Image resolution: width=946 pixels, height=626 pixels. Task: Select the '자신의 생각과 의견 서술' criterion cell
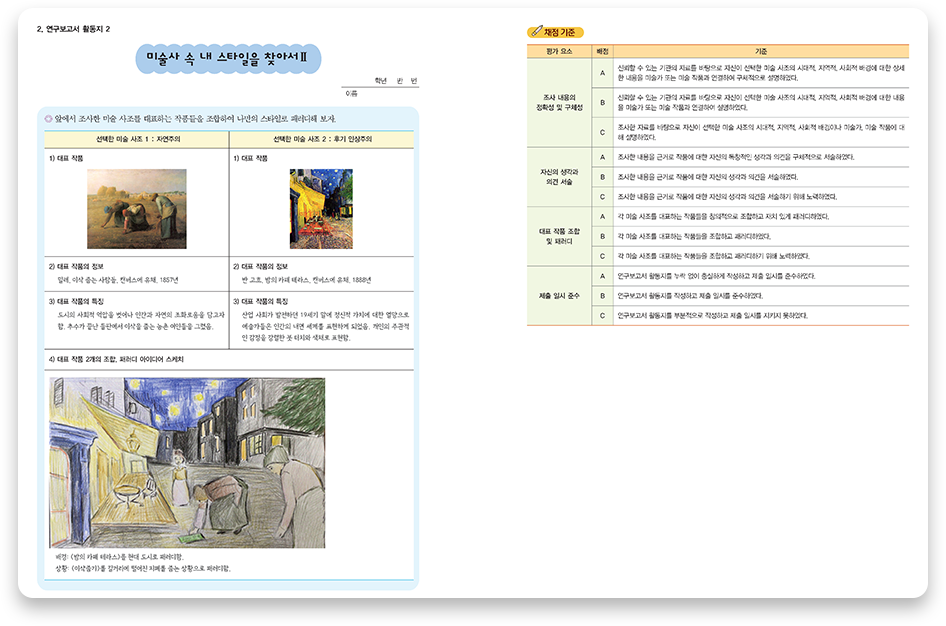559,177
